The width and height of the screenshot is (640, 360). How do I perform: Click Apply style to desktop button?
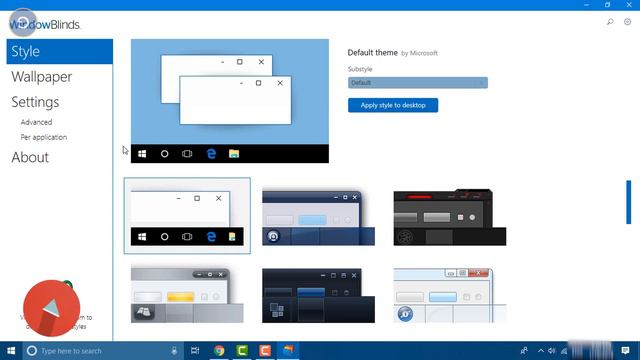click(x=393, y=105)
